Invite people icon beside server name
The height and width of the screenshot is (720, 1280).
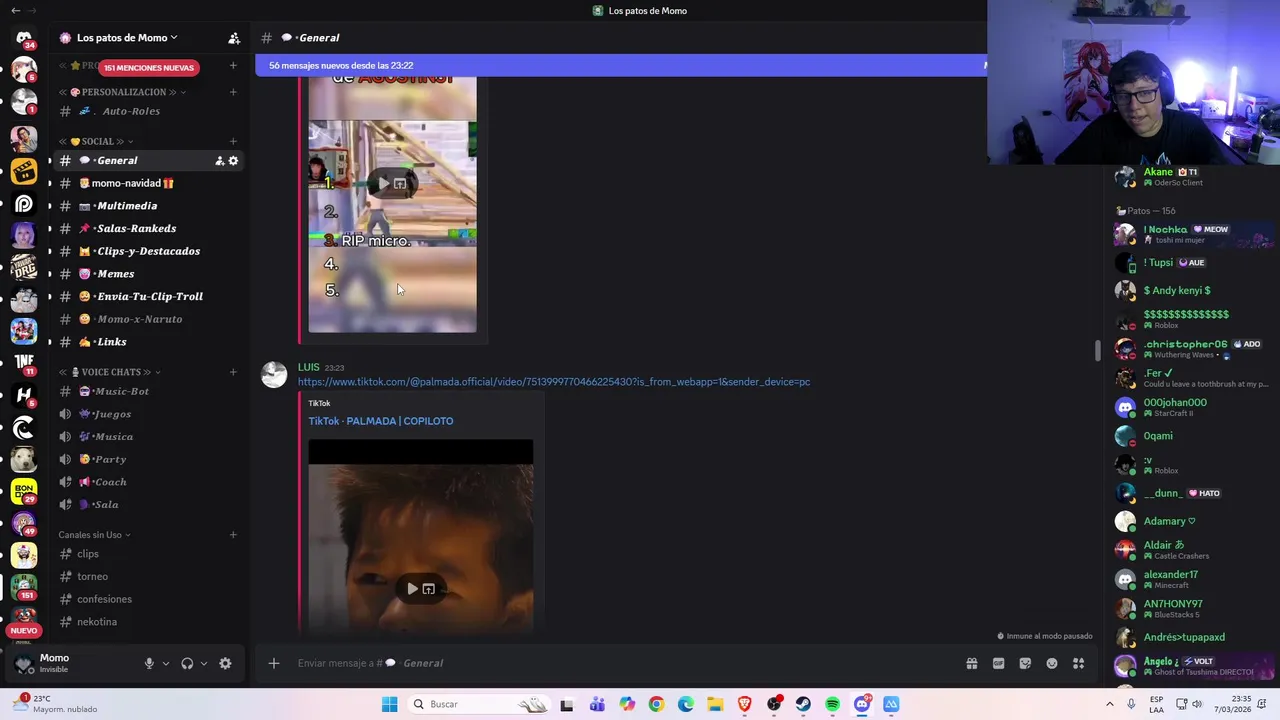[x=234, y=38]
